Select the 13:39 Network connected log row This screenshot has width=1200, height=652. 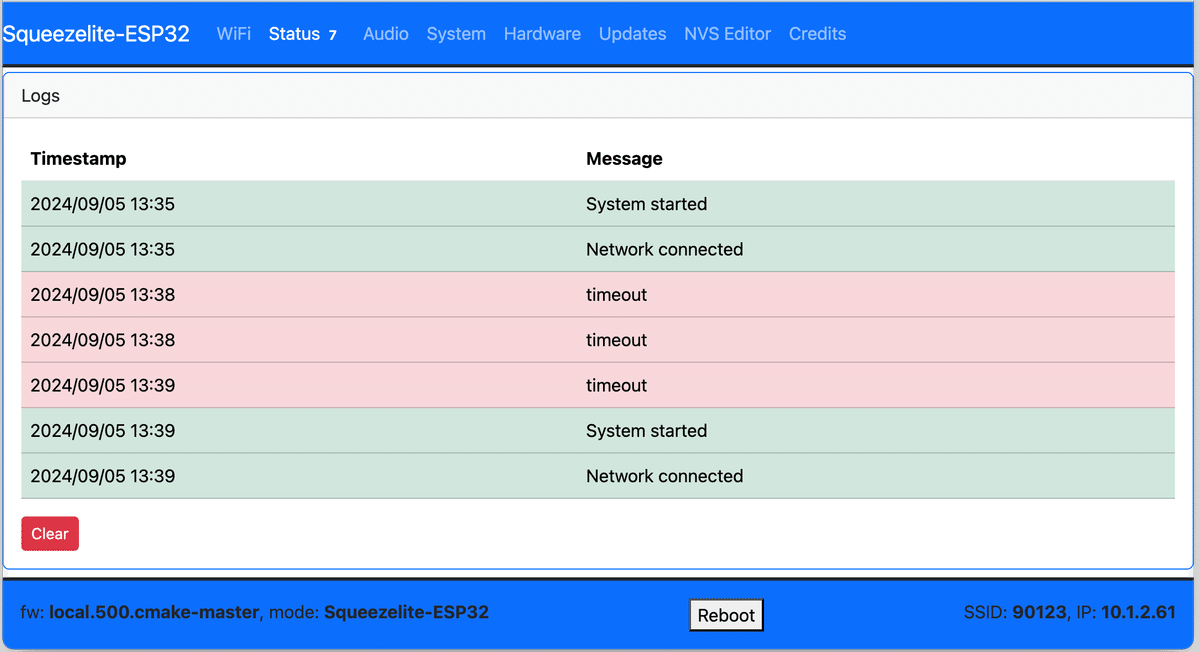tap(597, 476)
